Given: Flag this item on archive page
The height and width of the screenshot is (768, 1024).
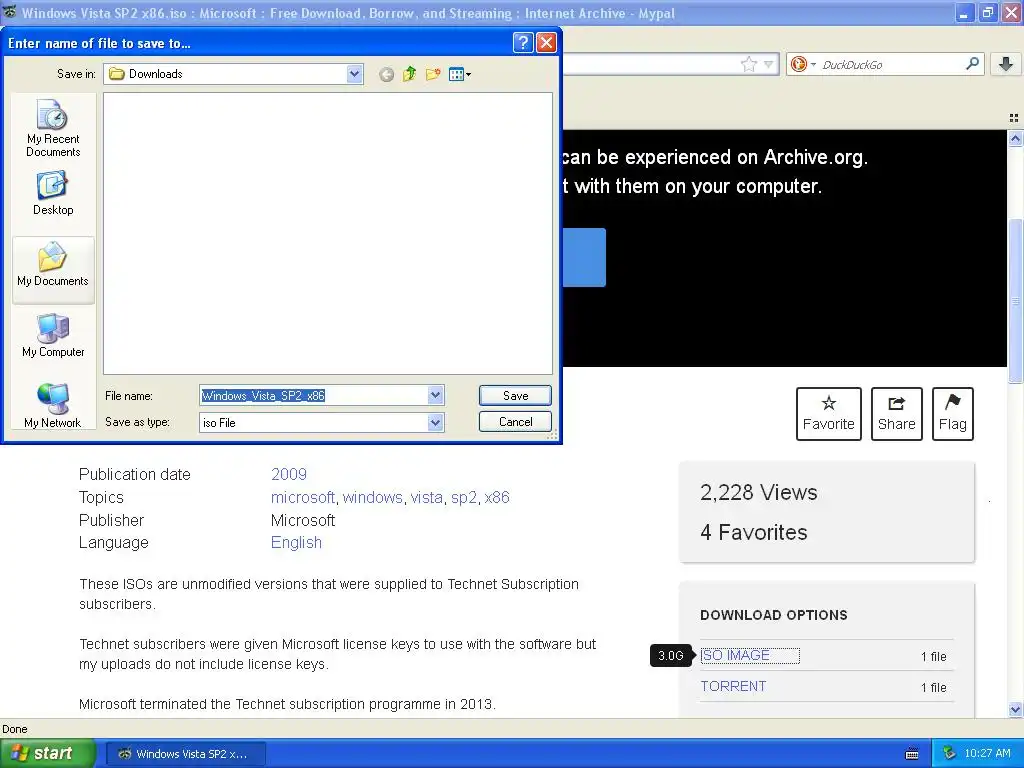Looking at the screenshot, I should click(953, 414).
